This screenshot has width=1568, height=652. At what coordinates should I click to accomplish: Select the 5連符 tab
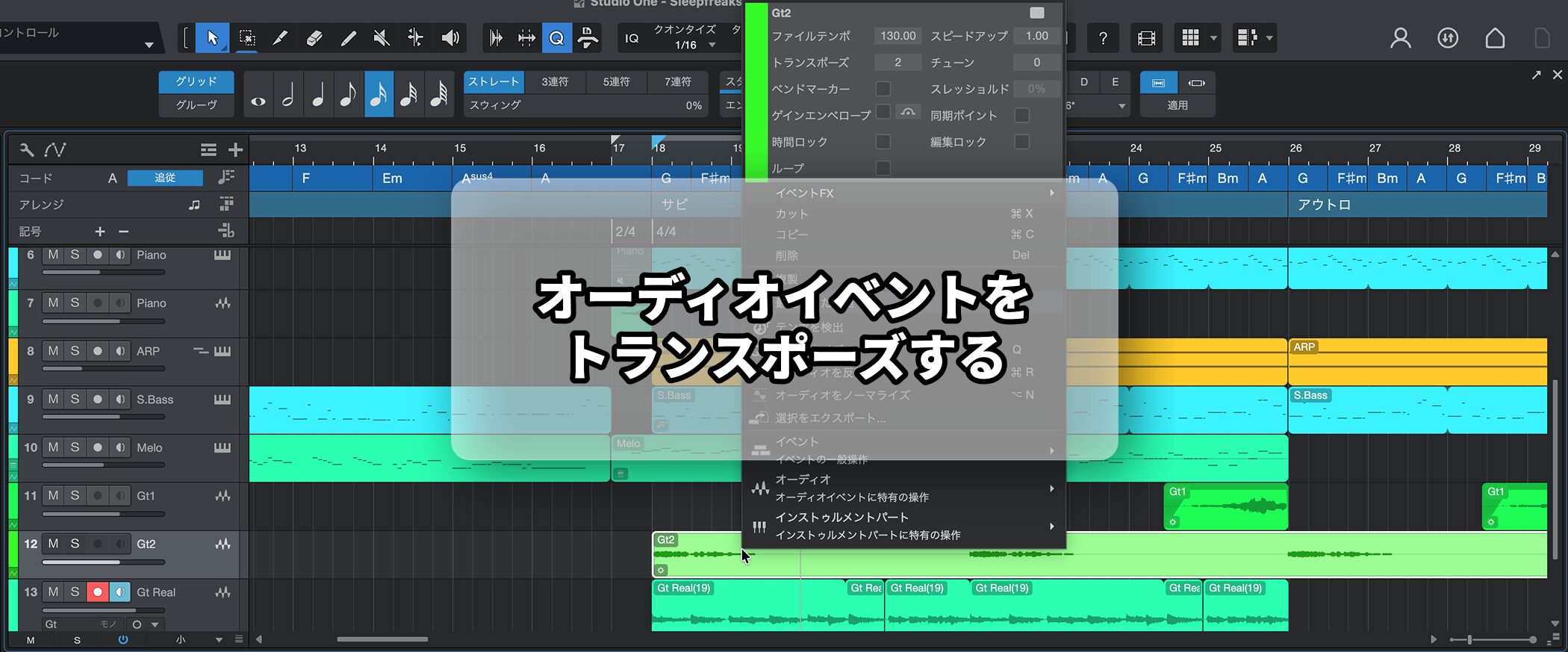(617, 82)
